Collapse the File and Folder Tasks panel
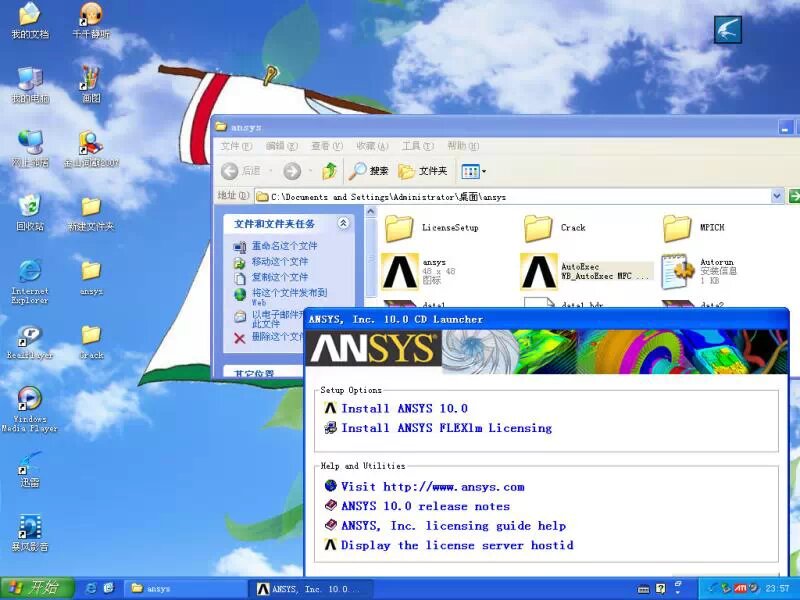 click(343, 224)
